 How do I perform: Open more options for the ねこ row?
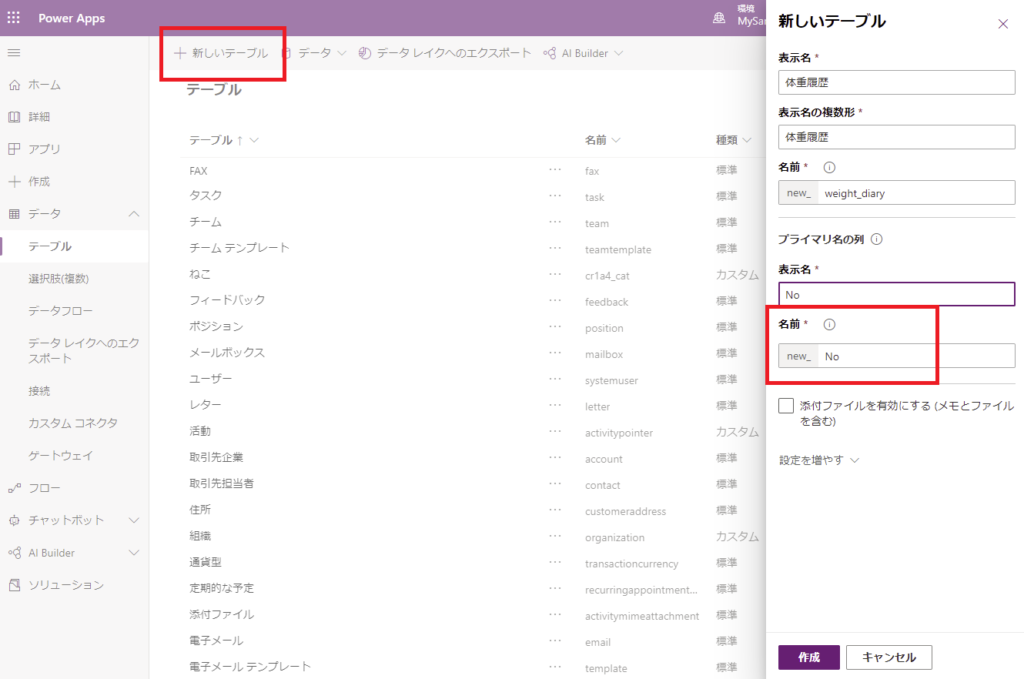point(555,274)
